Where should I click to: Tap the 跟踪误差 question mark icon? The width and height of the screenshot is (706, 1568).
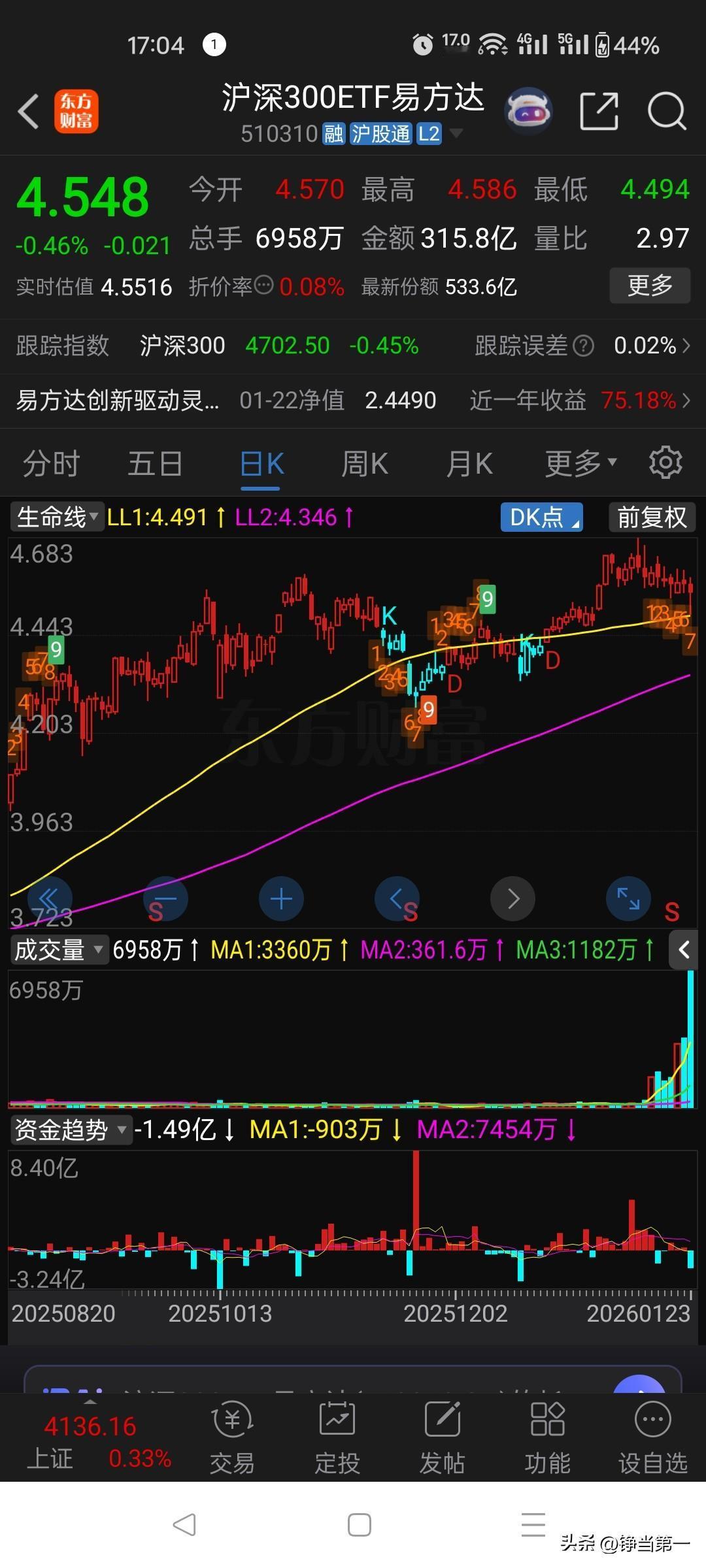click(583, 345)
